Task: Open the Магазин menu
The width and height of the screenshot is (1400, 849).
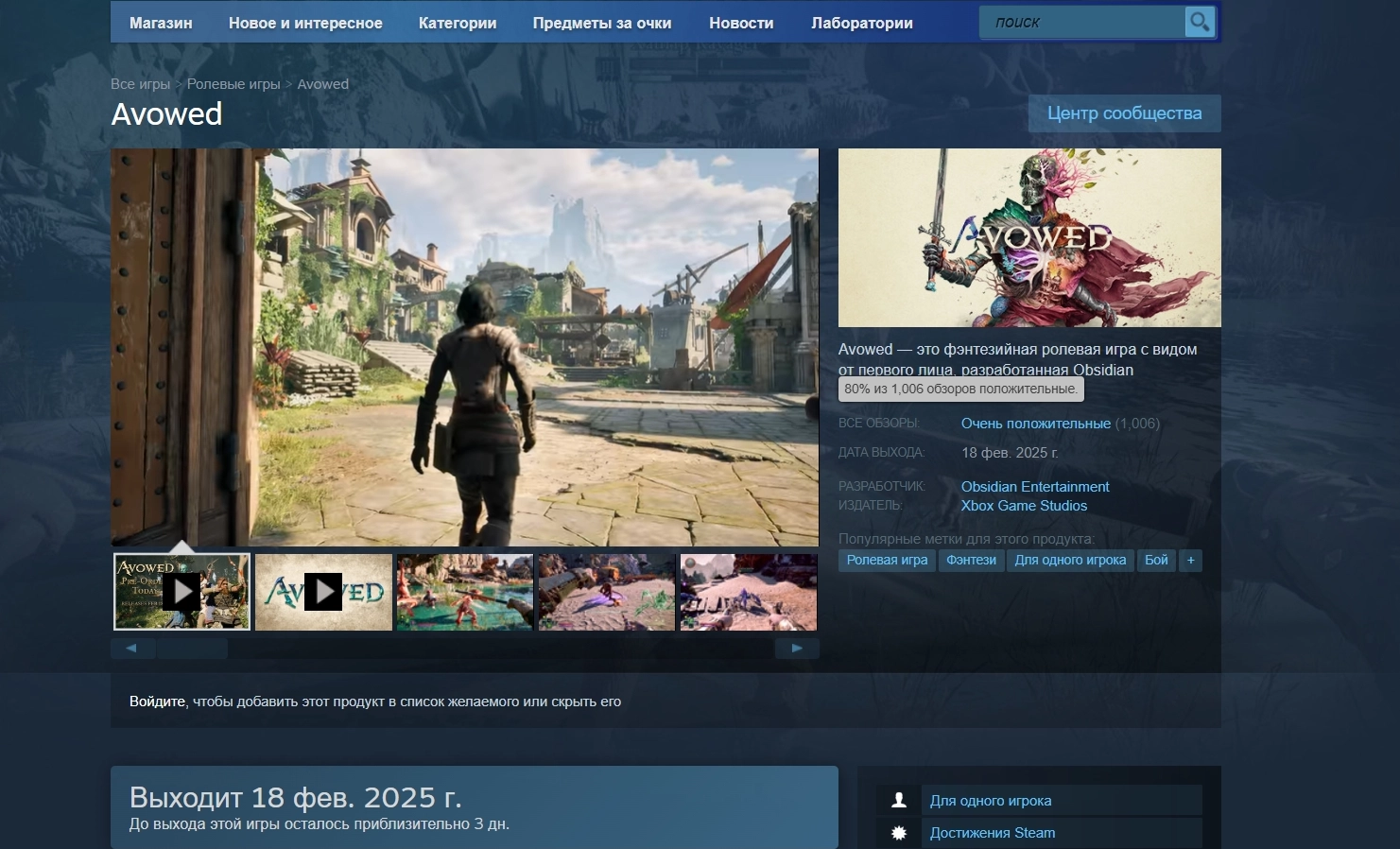Action: click(161, 23)
